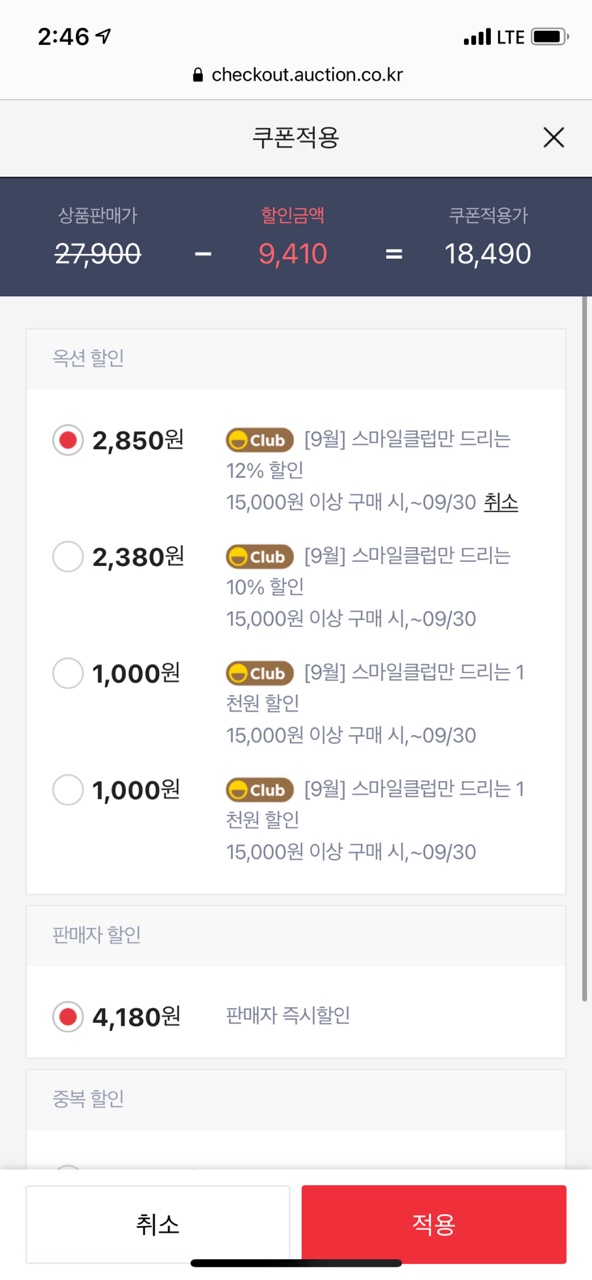Screen dimensions: 592x1280
Task: Tap the lock icon in the address bar
Action: pos(197,75)
